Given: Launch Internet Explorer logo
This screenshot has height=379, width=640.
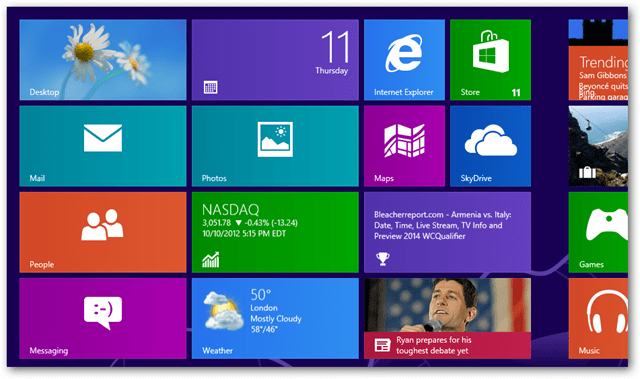Looking at the screenshot, I should click(x=404, y=53).
